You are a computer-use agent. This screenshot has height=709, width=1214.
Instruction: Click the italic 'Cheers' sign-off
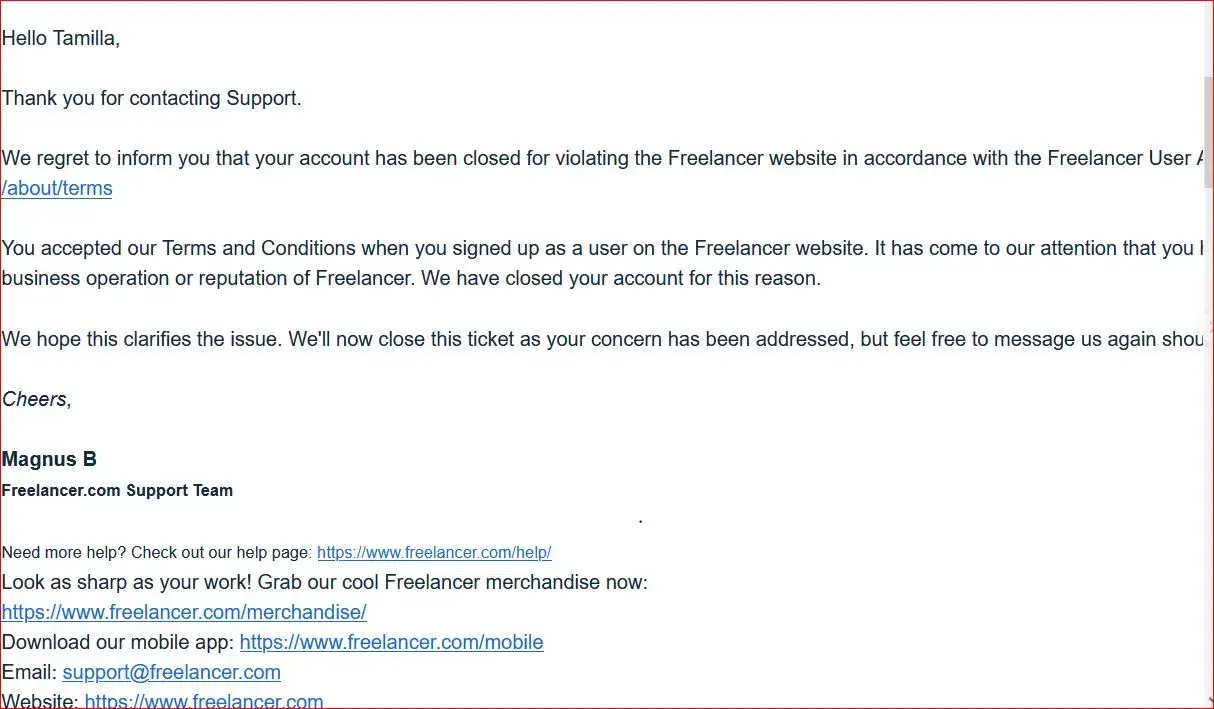click(34, 399)
